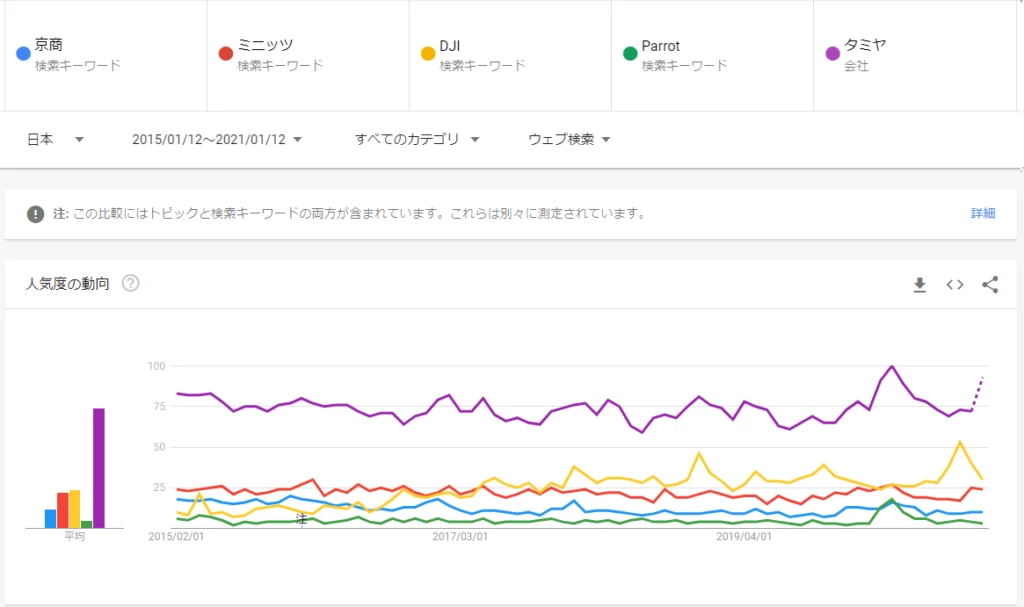
Task: Expand the すべてのカテゴリ dropdown
Action: [417, 139]
